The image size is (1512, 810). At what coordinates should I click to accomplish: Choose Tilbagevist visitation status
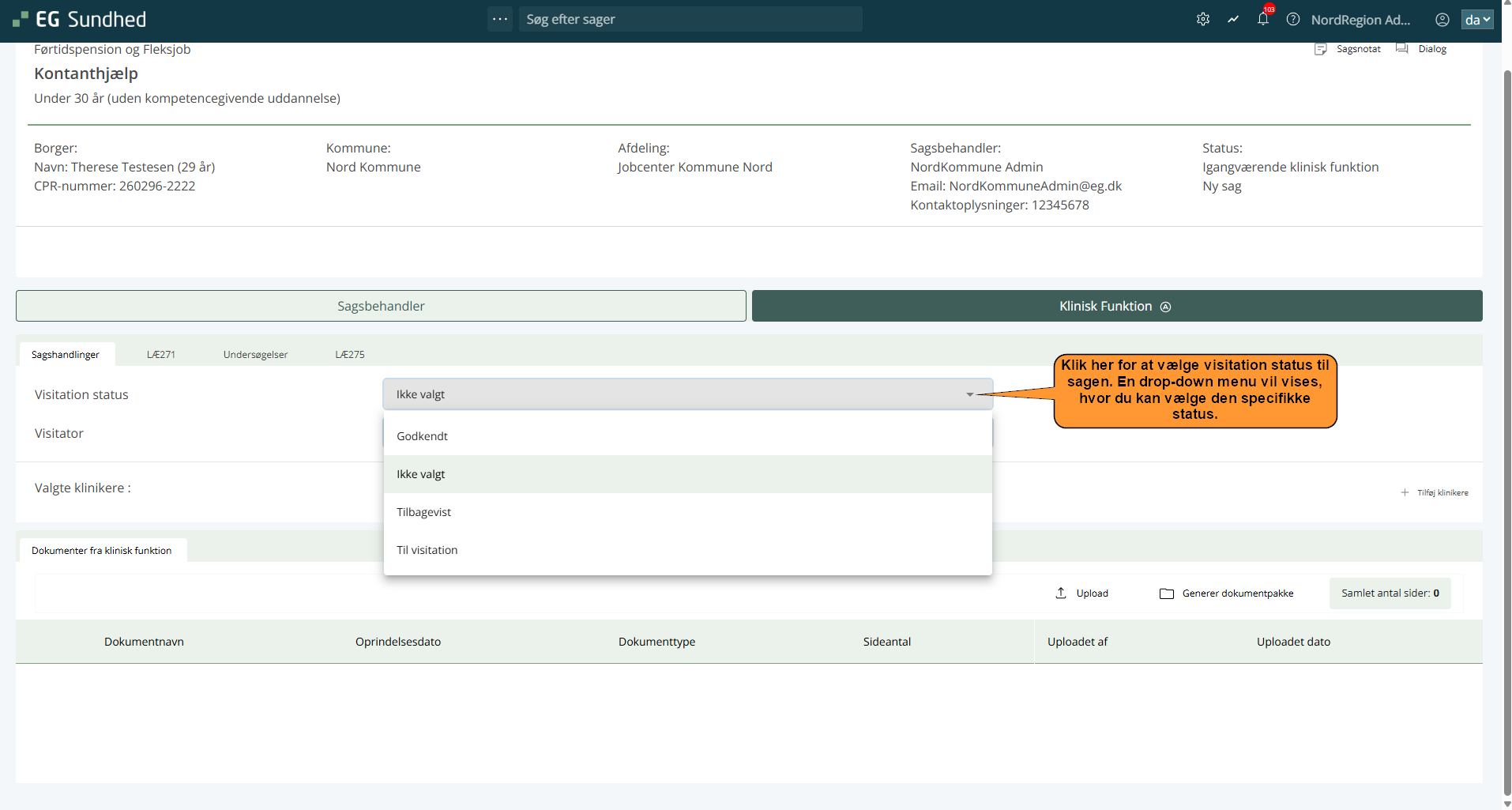point(423,512)
